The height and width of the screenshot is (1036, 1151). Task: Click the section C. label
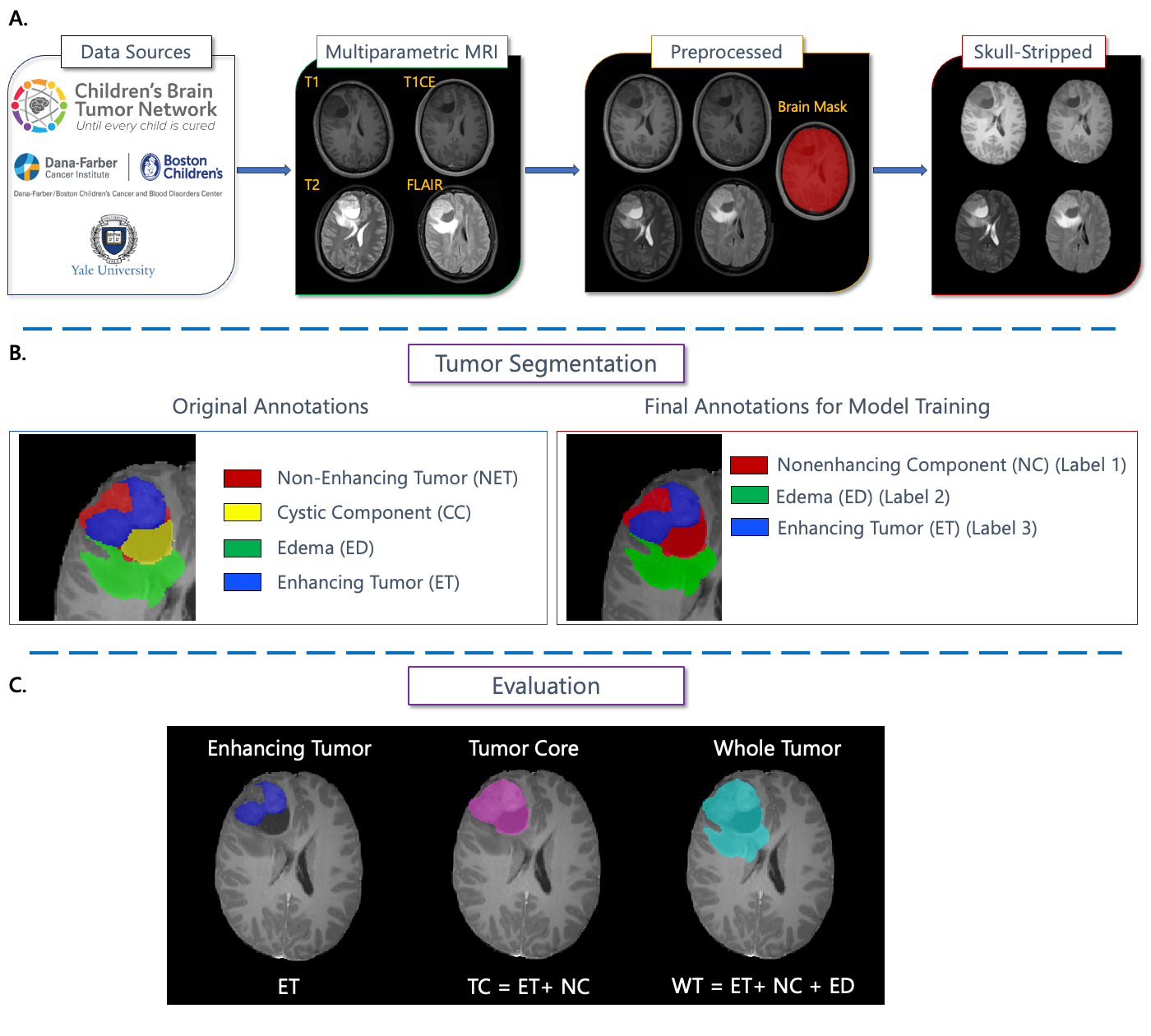[x=17, y=685]
